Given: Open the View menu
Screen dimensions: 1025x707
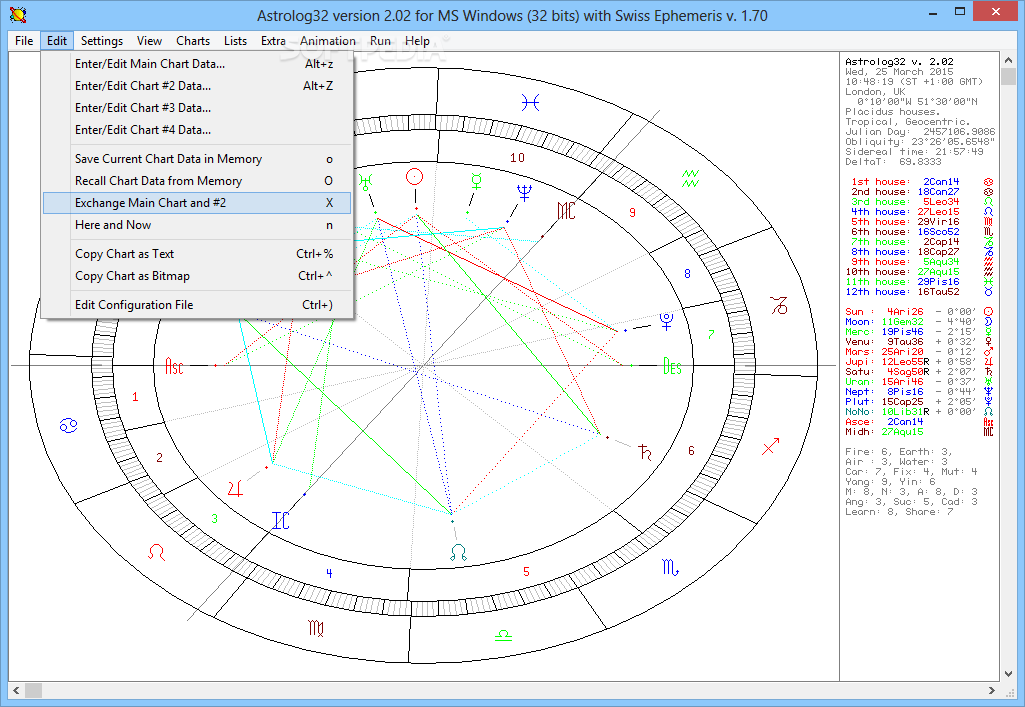Looking at the screenshot, I should 149,41.
